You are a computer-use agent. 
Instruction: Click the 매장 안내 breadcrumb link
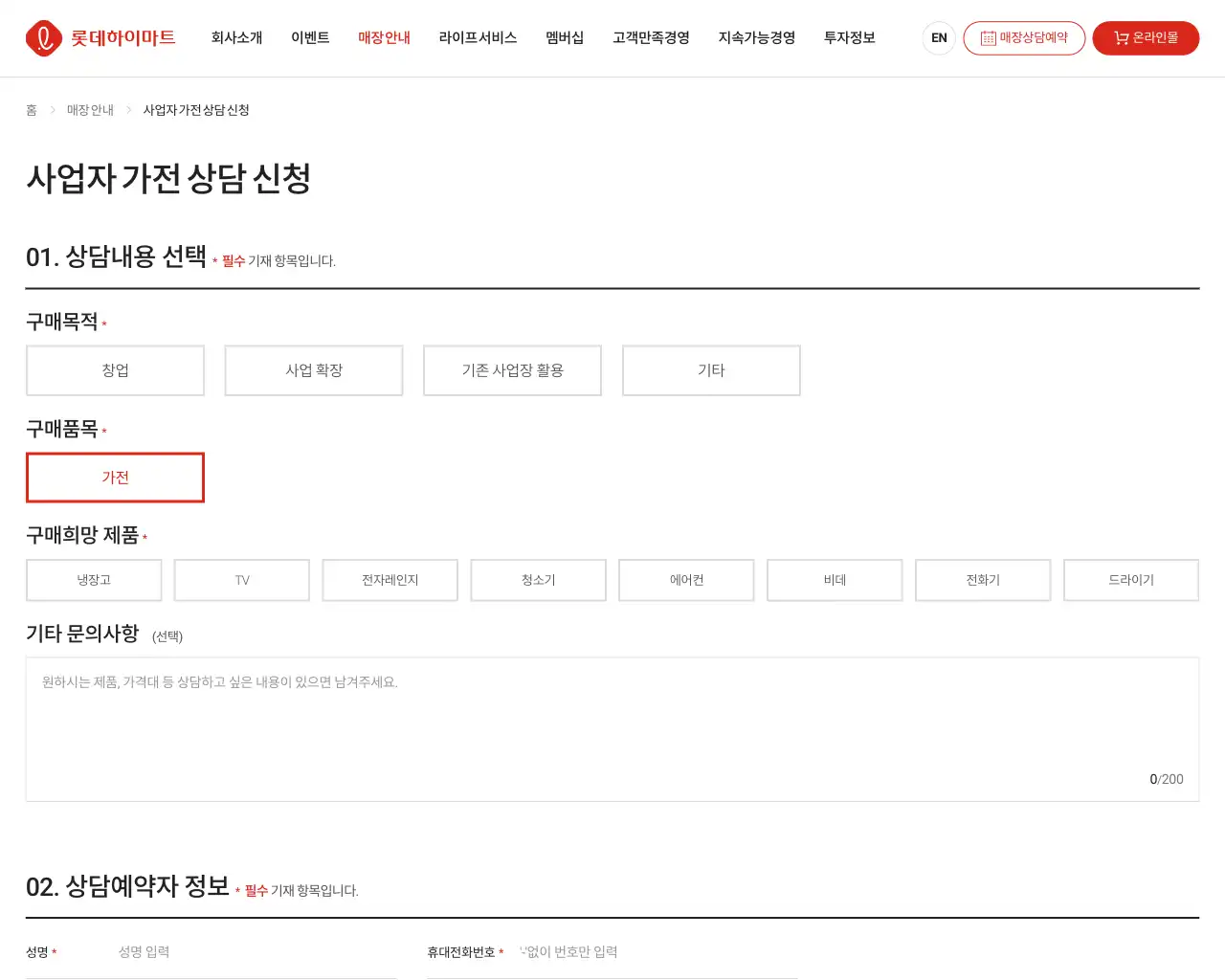90,110
